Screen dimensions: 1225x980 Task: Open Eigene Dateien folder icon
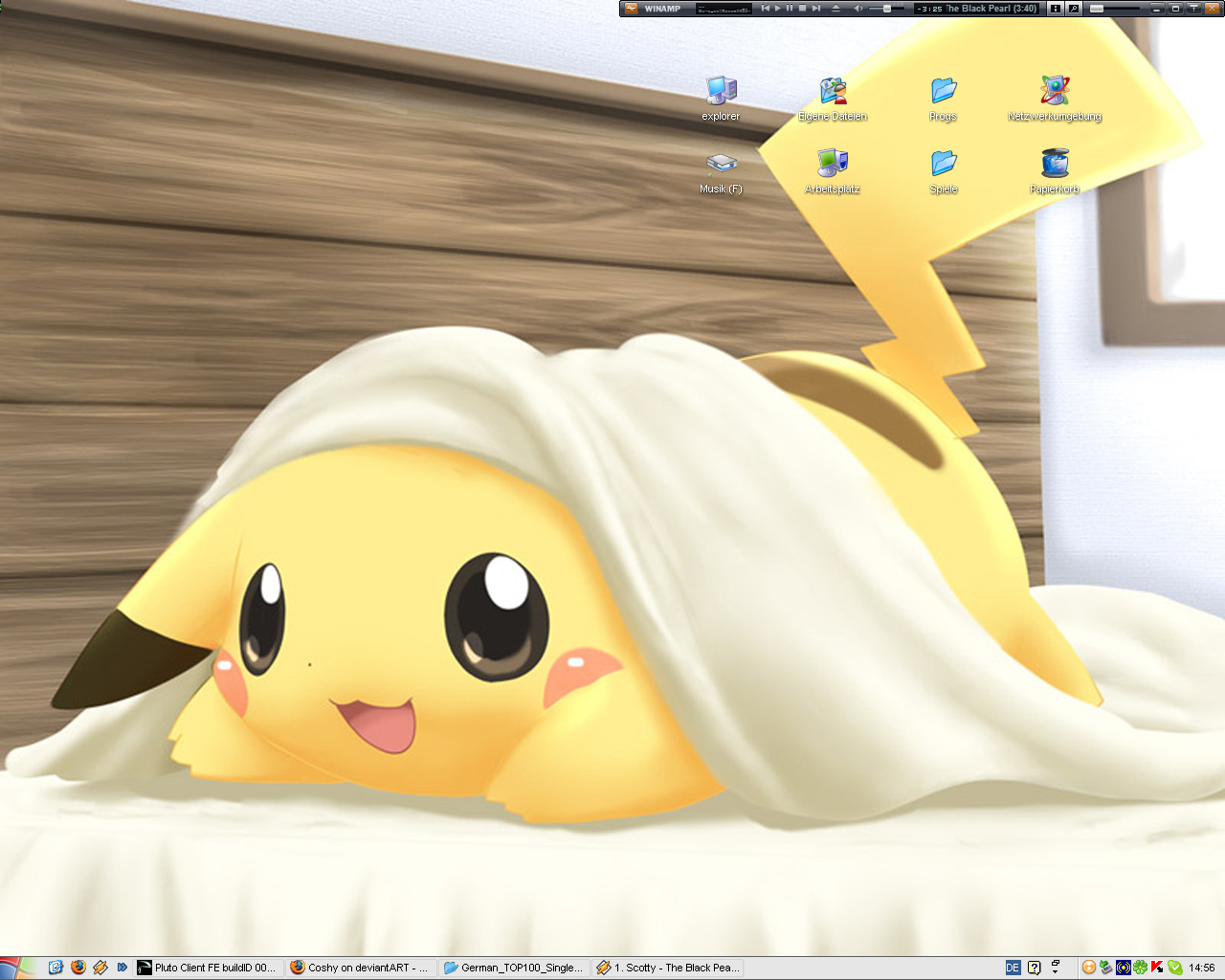coord(833,99)
